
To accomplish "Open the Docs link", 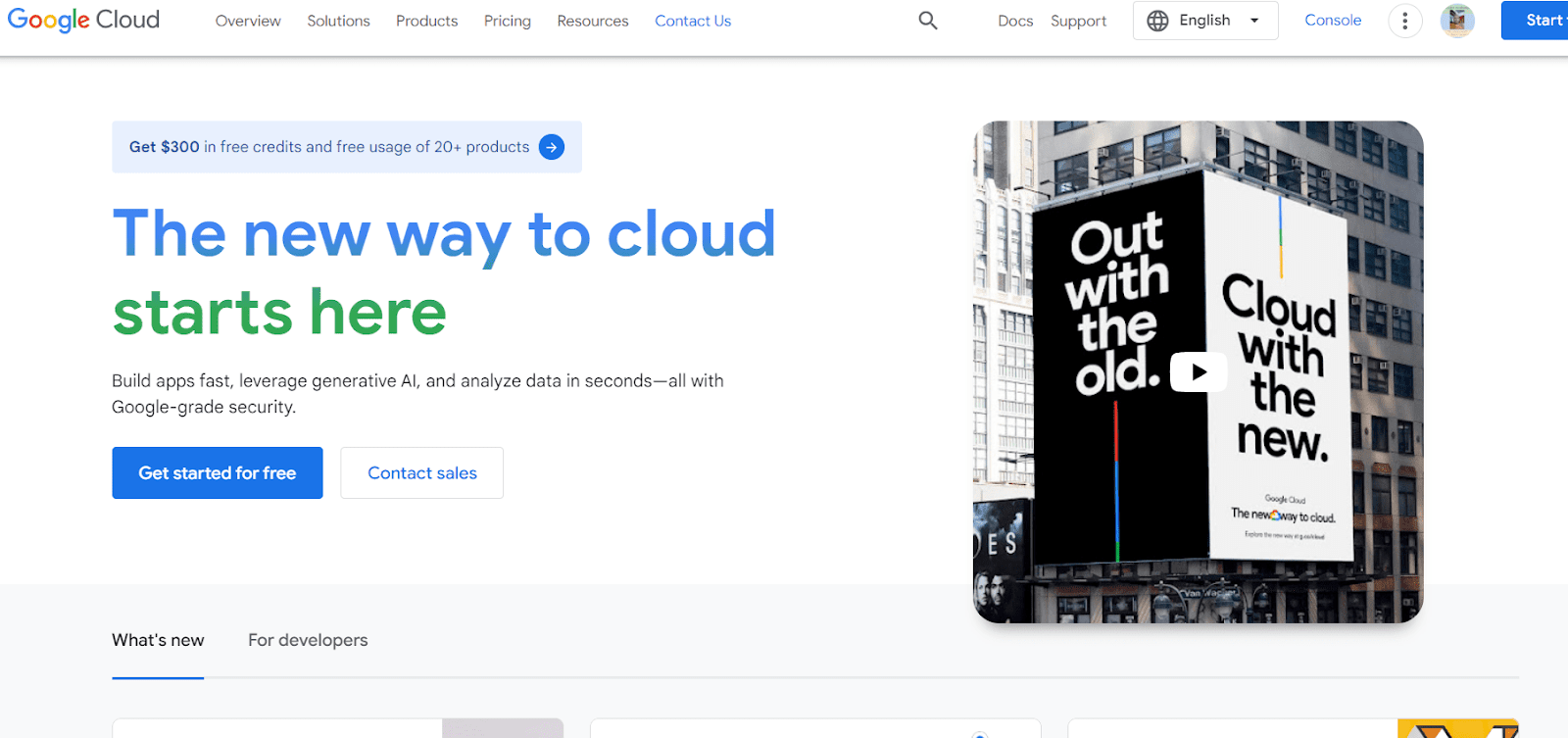I will click(x=1015, y=21).
